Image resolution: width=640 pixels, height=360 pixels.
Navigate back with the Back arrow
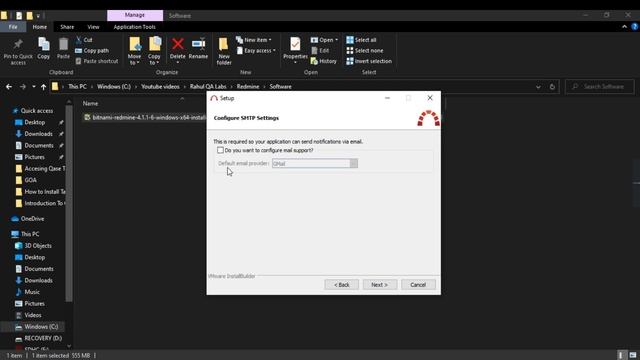9,87
